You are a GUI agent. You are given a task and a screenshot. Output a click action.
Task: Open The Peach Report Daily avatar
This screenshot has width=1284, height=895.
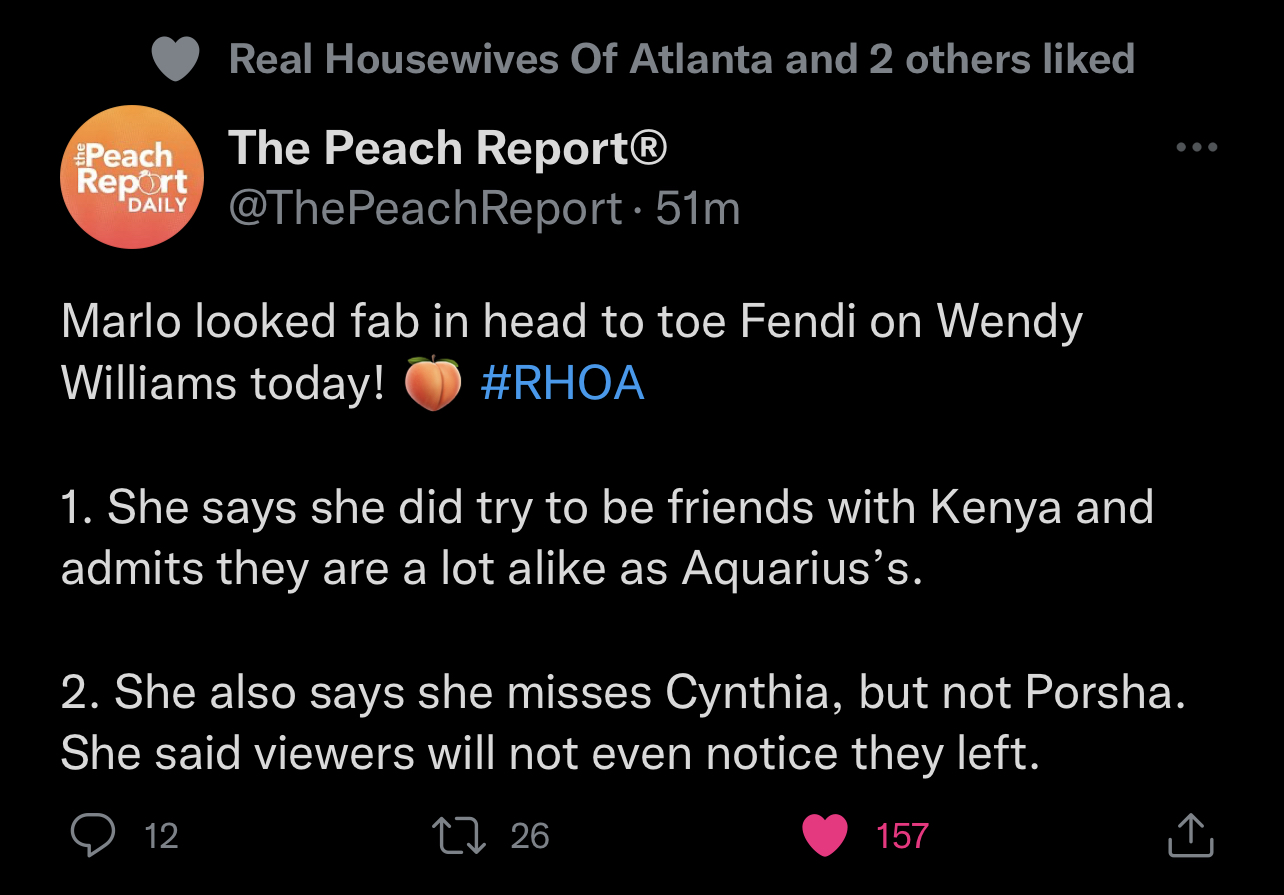pos(132,176)
